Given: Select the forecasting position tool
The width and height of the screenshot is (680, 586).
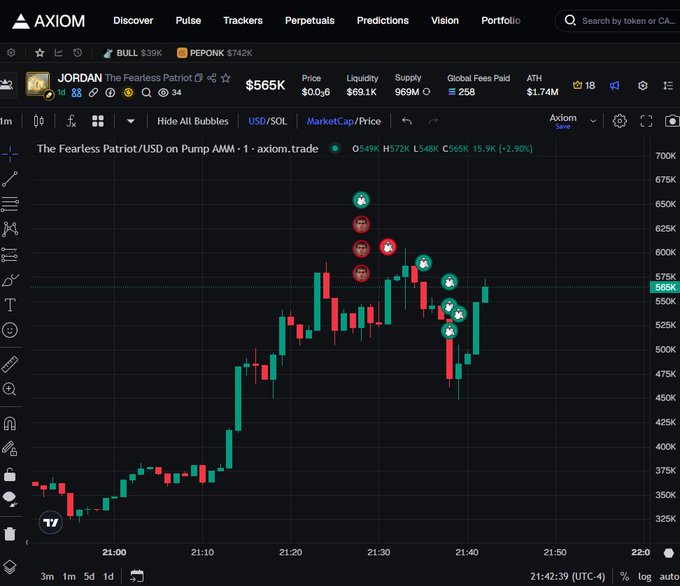Looking at the screenshot, I should 10,255.
